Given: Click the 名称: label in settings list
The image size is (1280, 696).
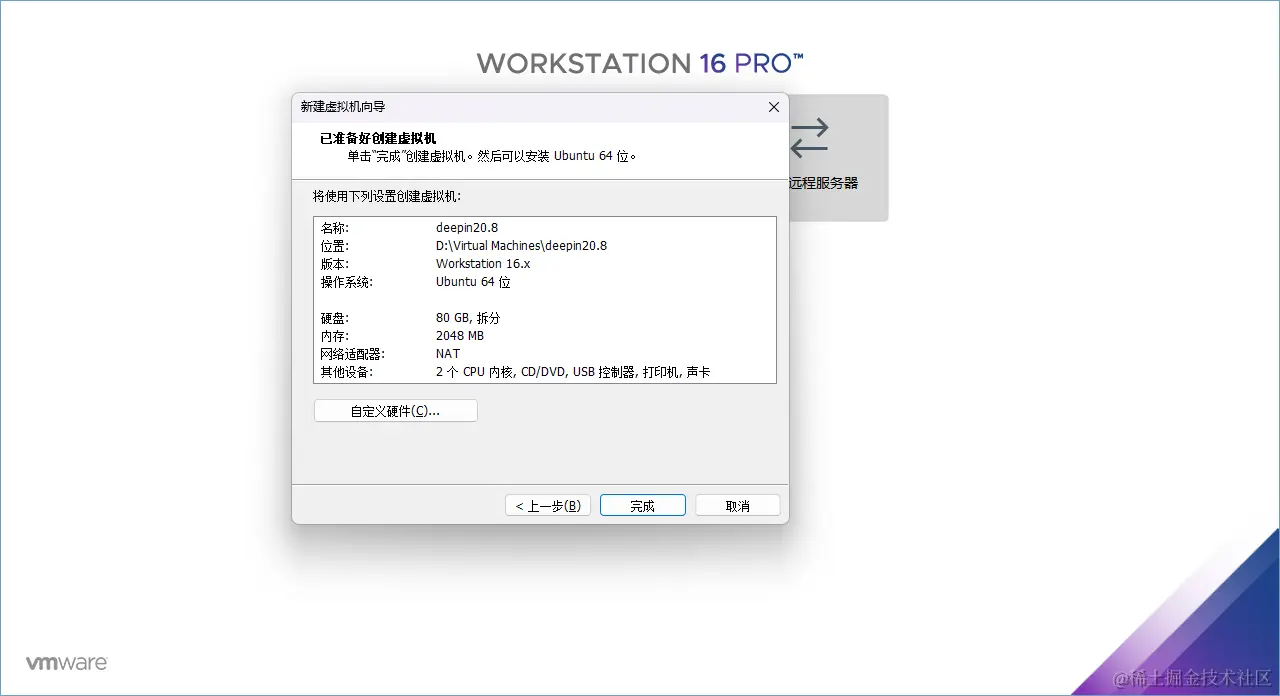Looking at the screenshot, I should tap(335, 228).
